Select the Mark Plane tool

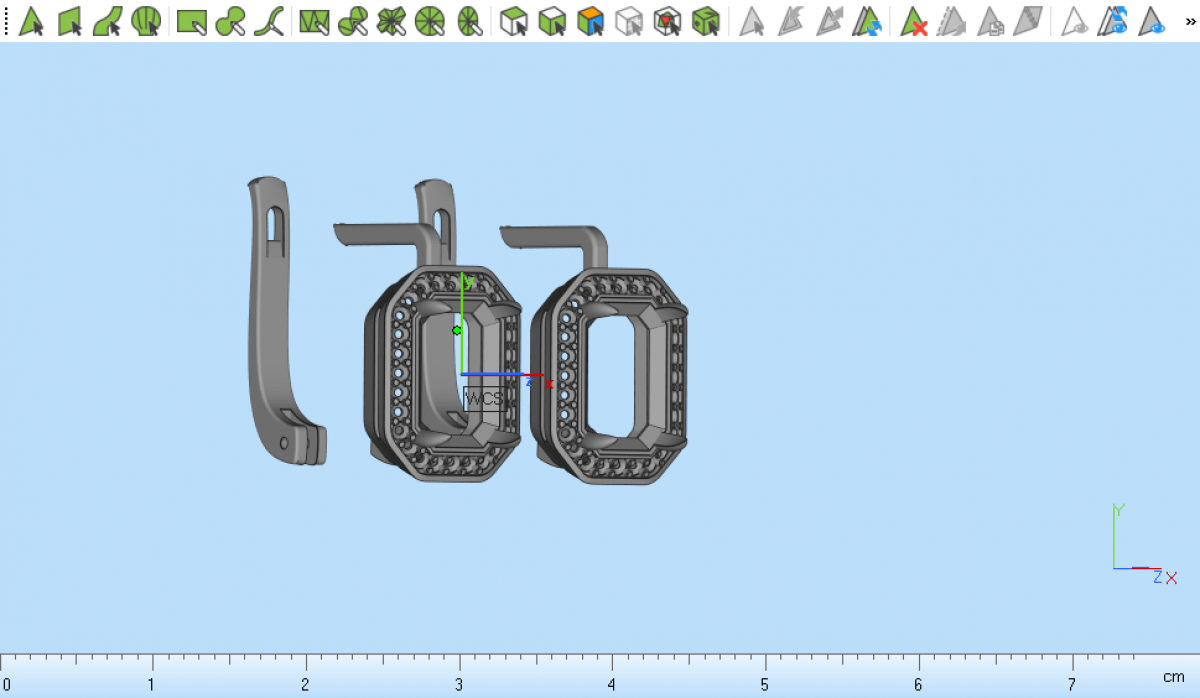(70, 21)
